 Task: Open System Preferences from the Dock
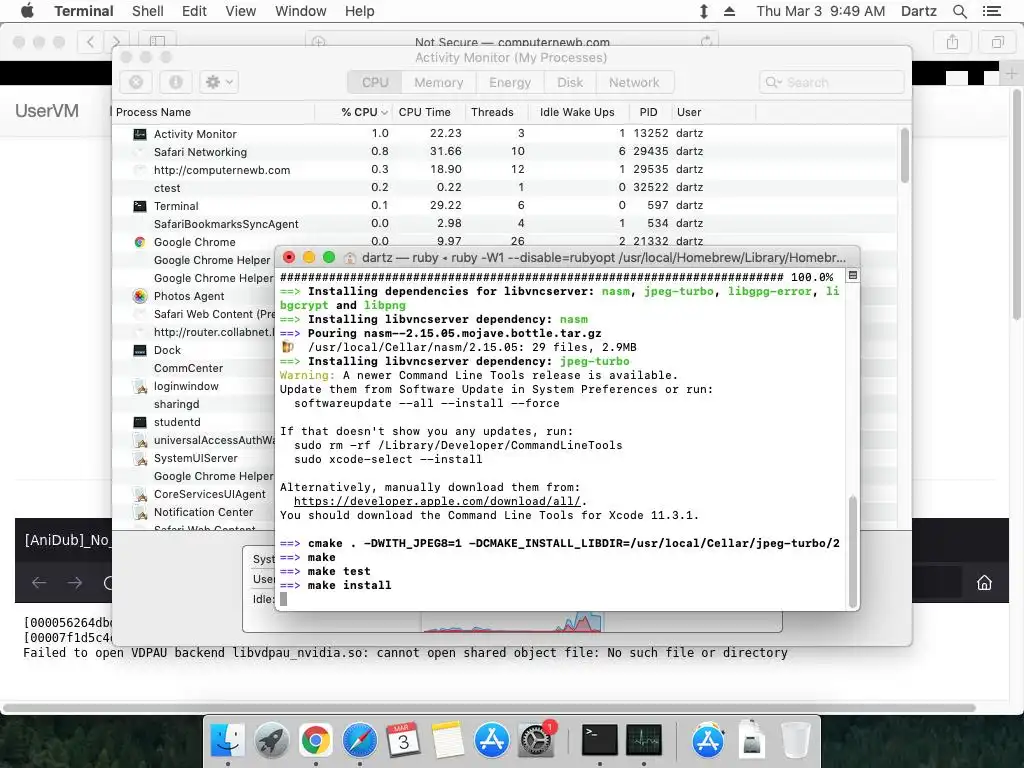pyautogui.click(x=536, y=740)
